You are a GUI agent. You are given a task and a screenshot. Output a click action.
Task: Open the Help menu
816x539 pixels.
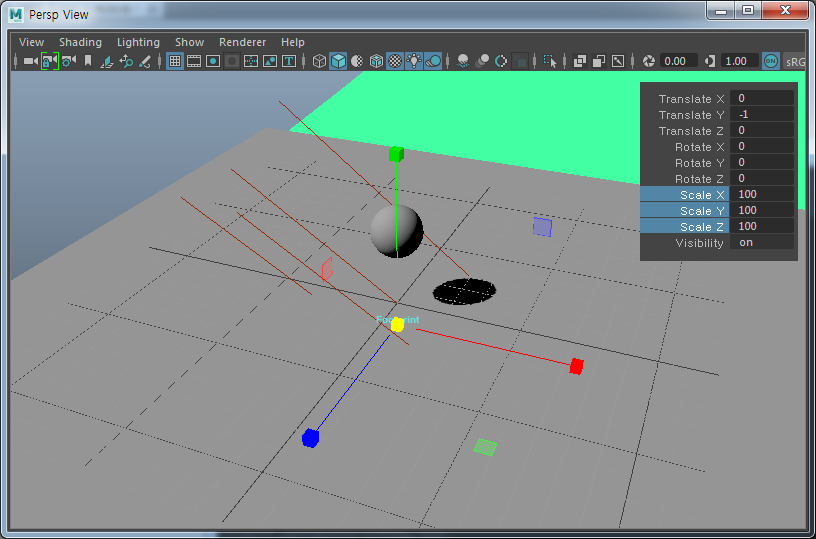[292, 42]
